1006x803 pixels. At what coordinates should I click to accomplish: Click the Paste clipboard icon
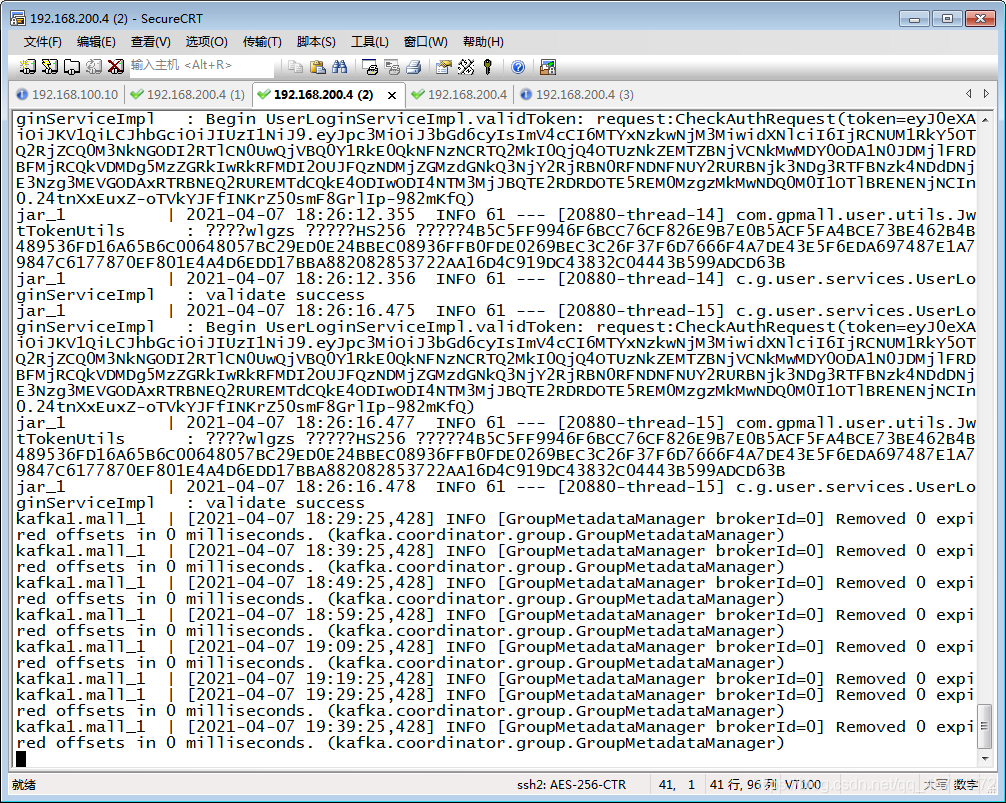pos(318,66)
